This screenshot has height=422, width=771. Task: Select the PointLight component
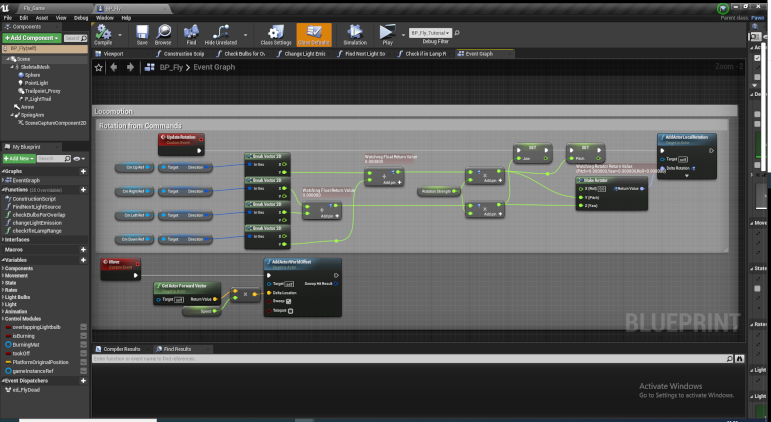tap(36, 83)
